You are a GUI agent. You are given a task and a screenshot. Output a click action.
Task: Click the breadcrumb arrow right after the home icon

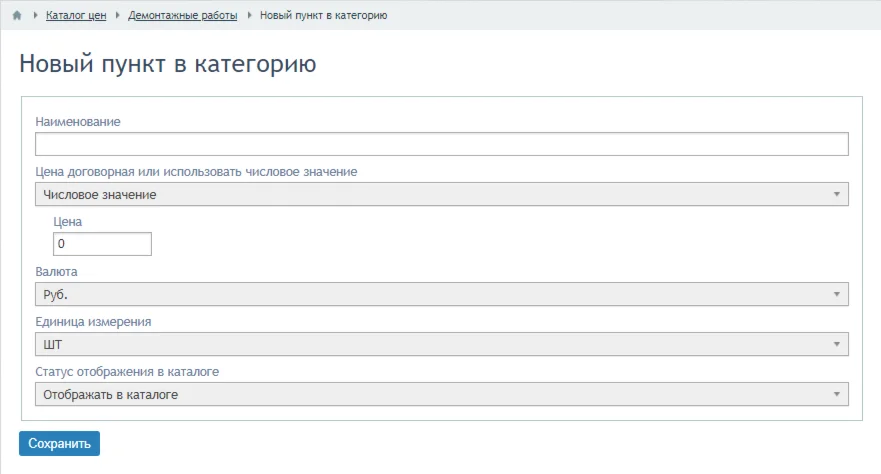click(36, 15)
